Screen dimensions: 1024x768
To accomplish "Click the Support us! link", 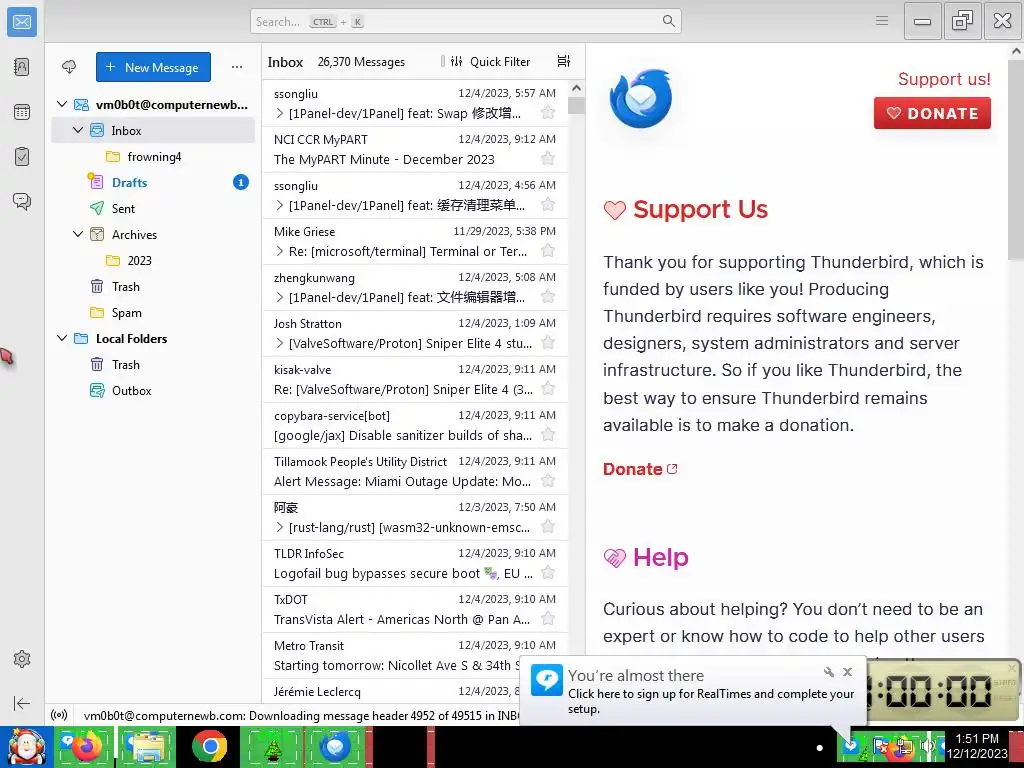I will (944, 79).
